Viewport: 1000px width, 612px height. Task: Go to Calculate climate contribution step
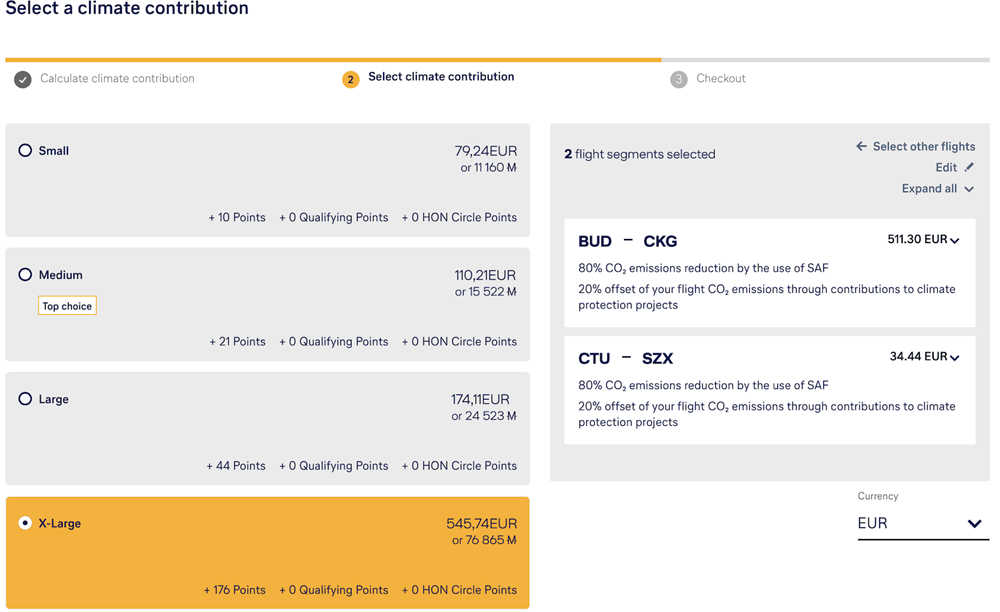tap(117, 79)
